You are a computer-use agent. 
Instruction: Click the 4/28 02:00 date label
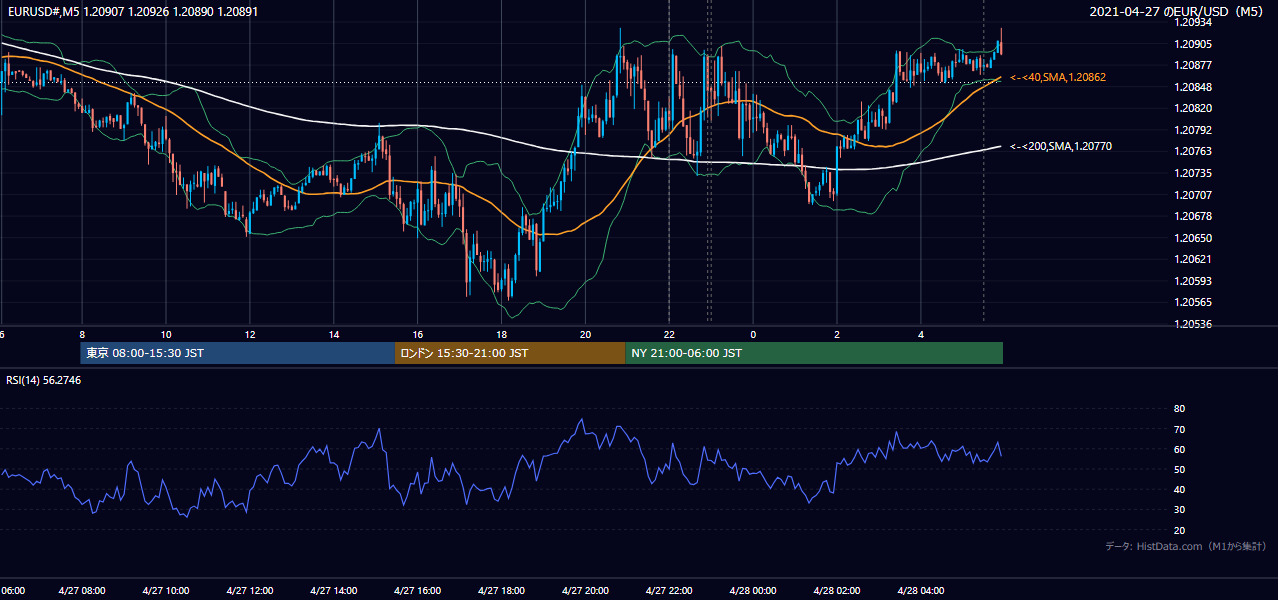coord(838,590)
